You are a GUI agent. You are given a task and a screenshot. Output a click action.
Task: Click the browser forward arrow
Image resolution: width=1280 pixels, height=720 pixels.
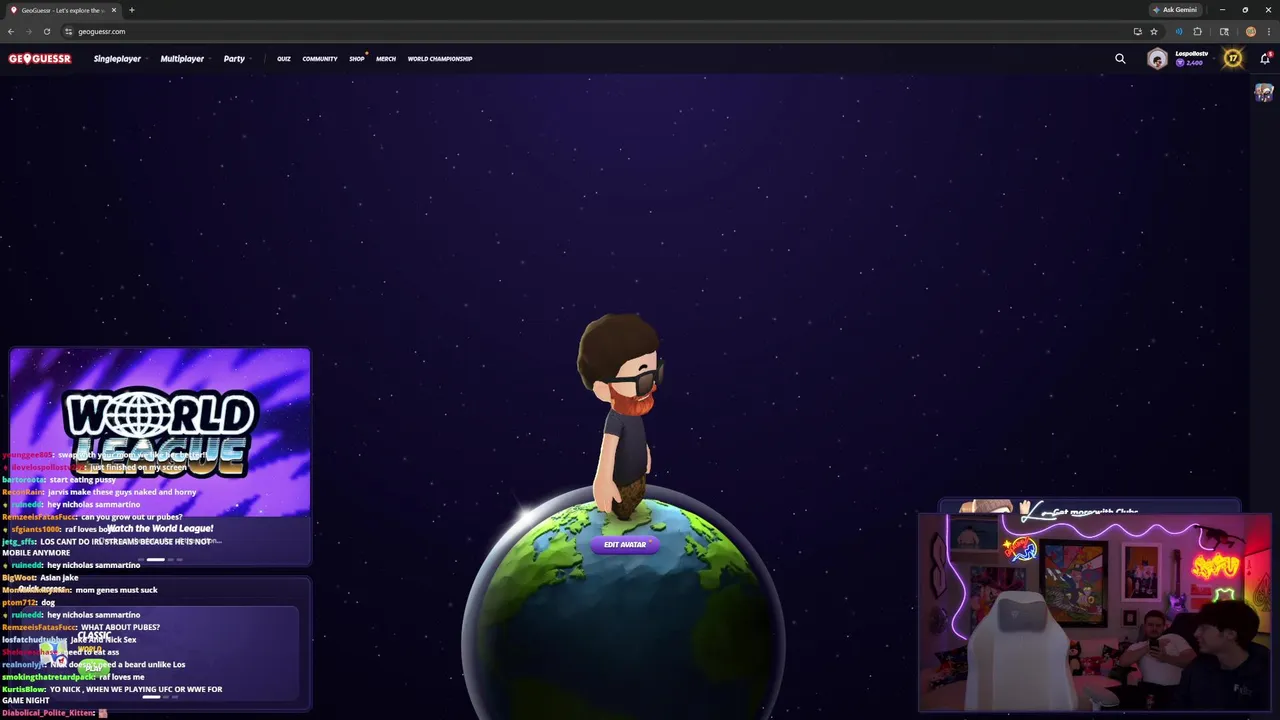28,31
